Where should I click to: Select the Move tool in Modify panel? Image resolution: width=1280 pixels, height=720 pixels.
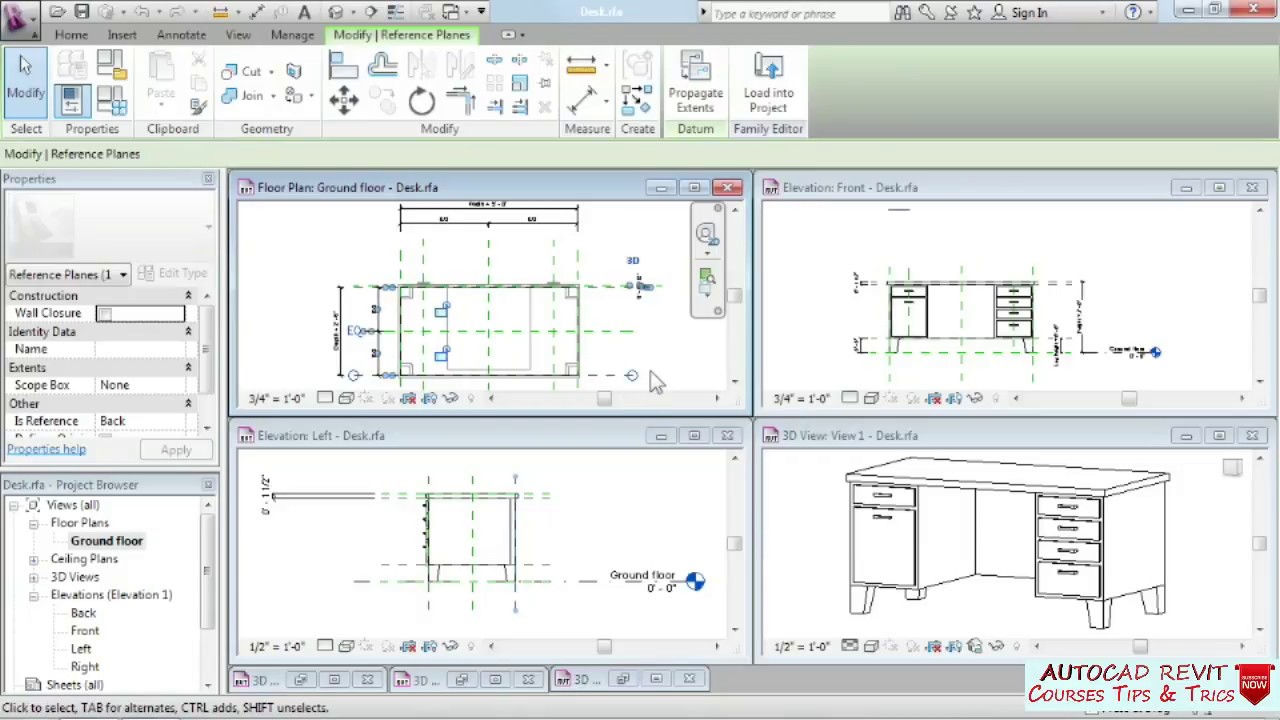coord(343,100)
